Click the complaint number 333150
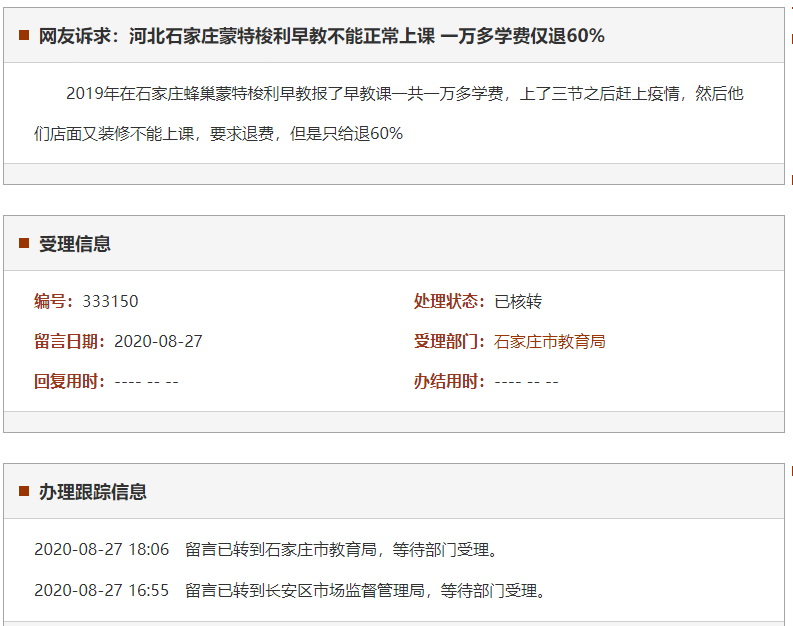793x626 pixels. 110,301
